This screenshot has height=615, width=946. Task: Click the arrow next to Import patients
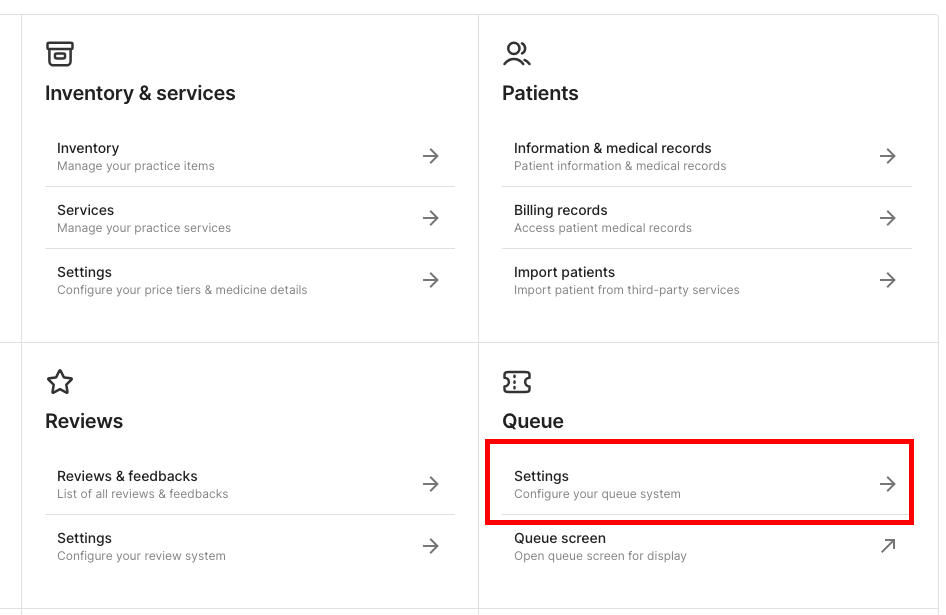tap(887, 280)
